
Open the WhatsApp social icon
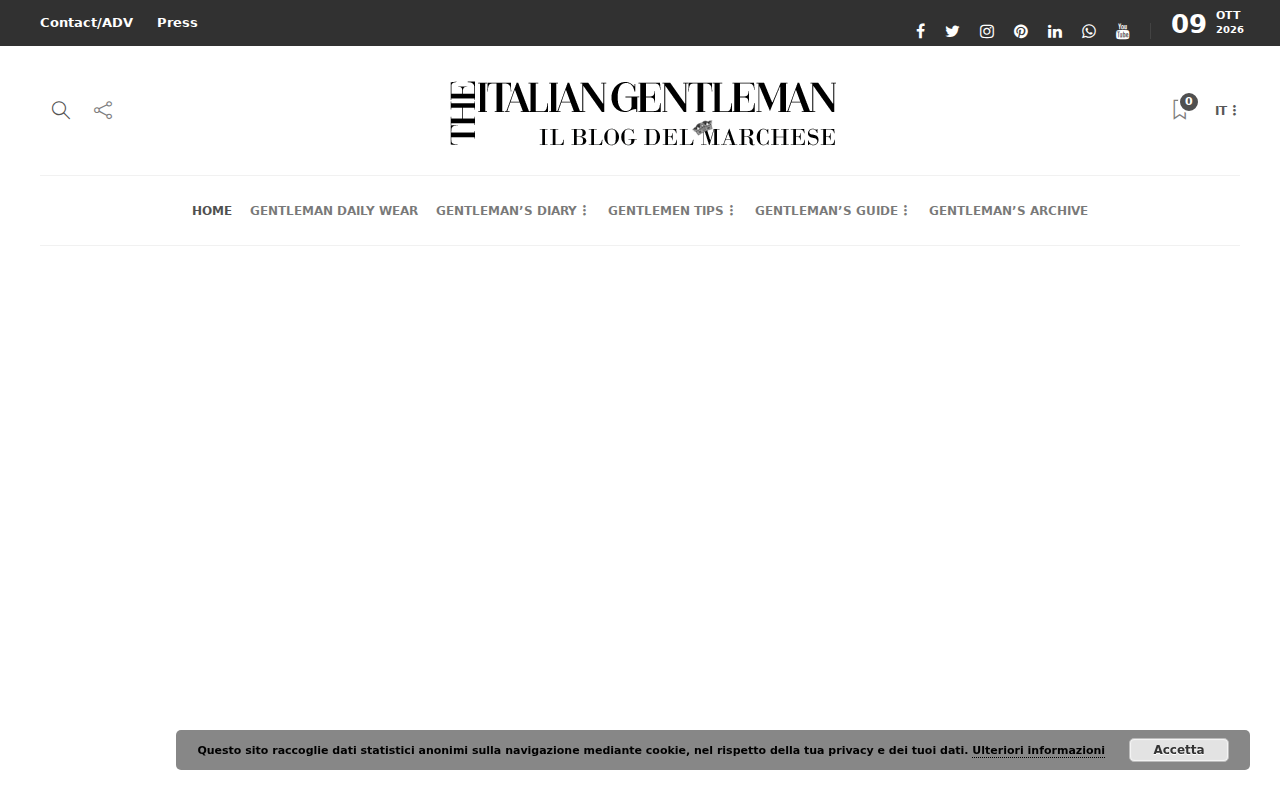pyautogui.click(x=1089, y=31)
